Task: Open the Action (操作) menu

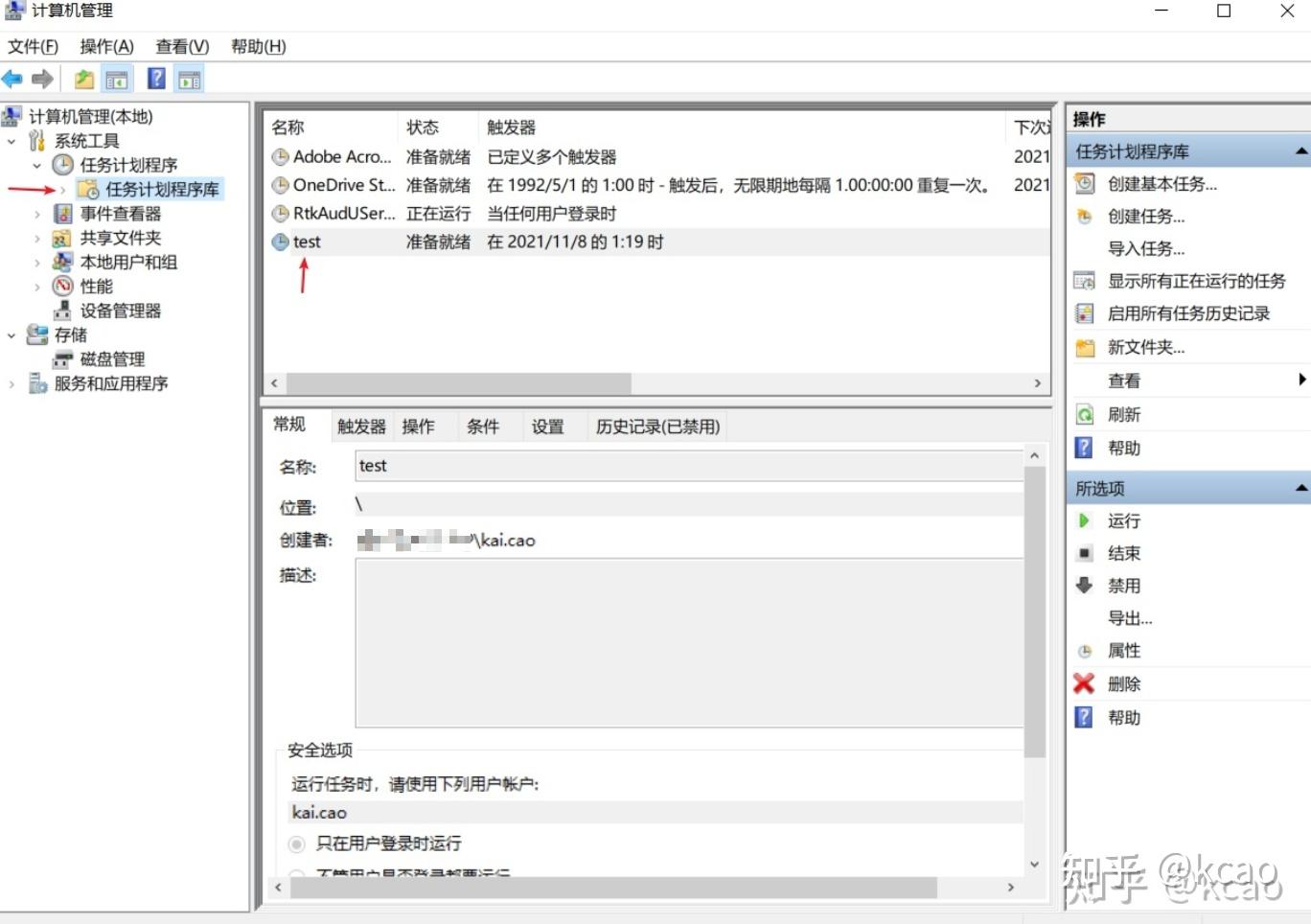Action: pyautogui.click(x=106, y=46)
